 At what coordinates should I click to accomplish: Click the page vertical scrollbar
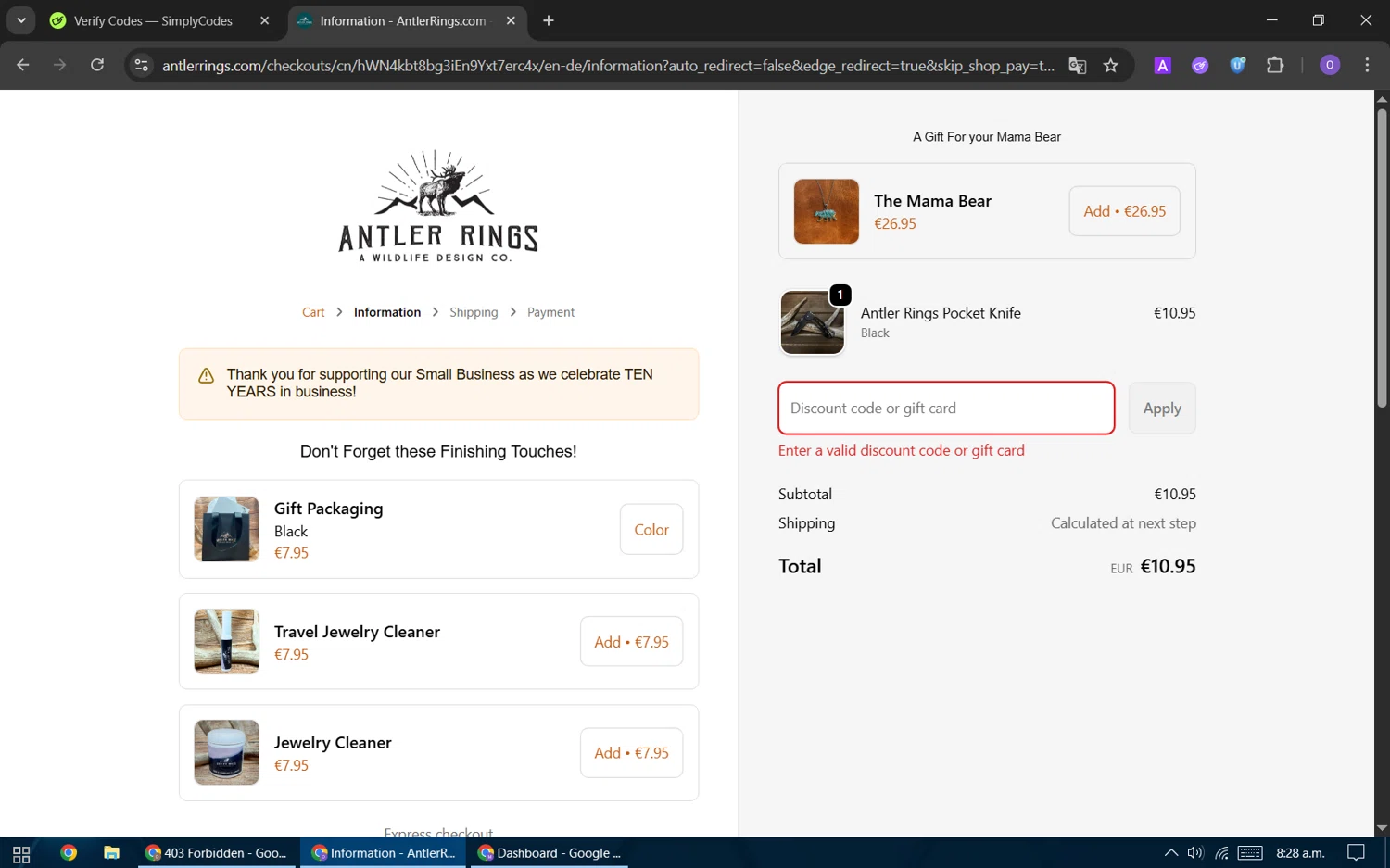(x=1382, y=258)
